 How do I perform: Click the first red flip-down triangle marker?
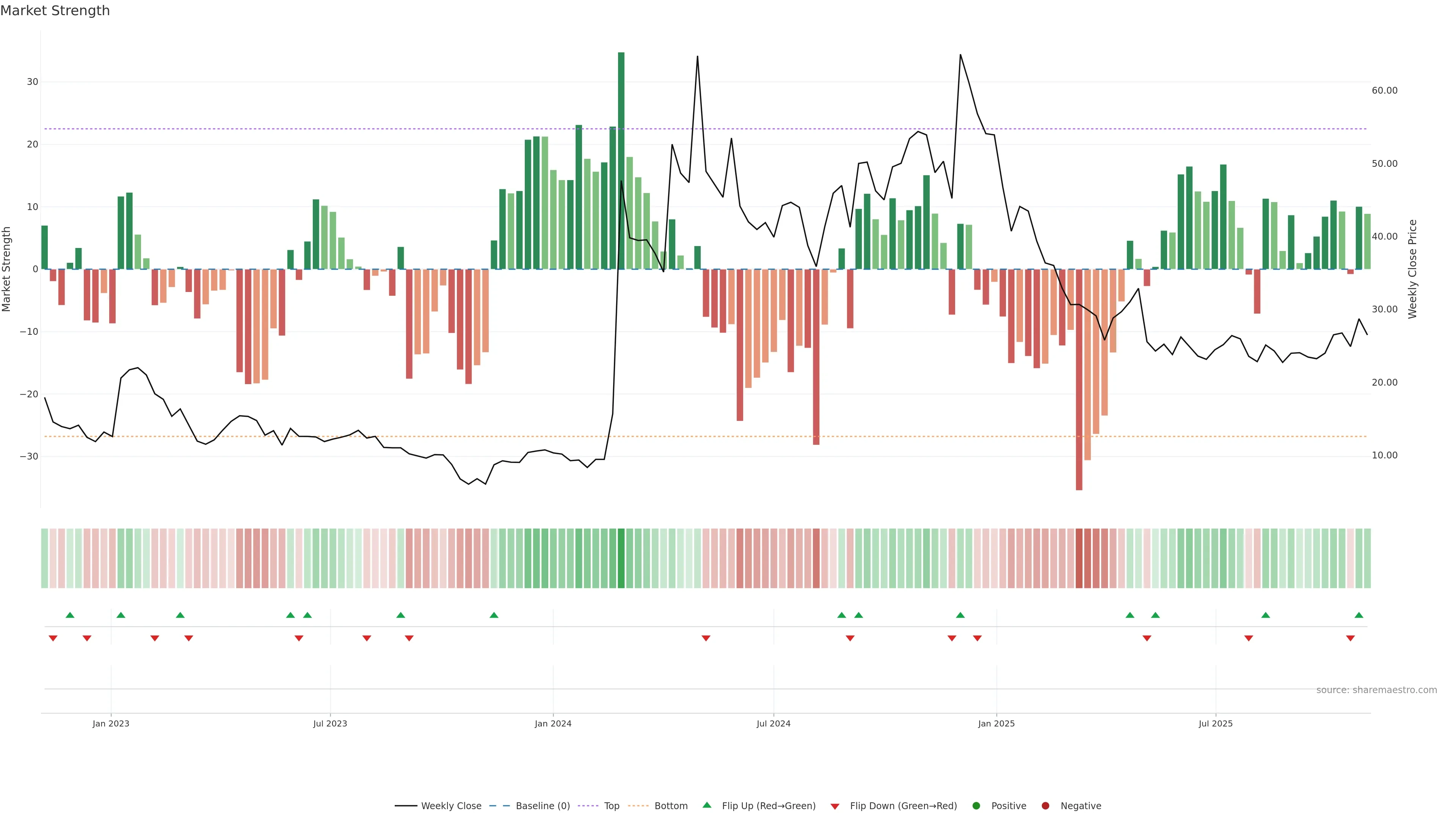[x=53, y=638]
